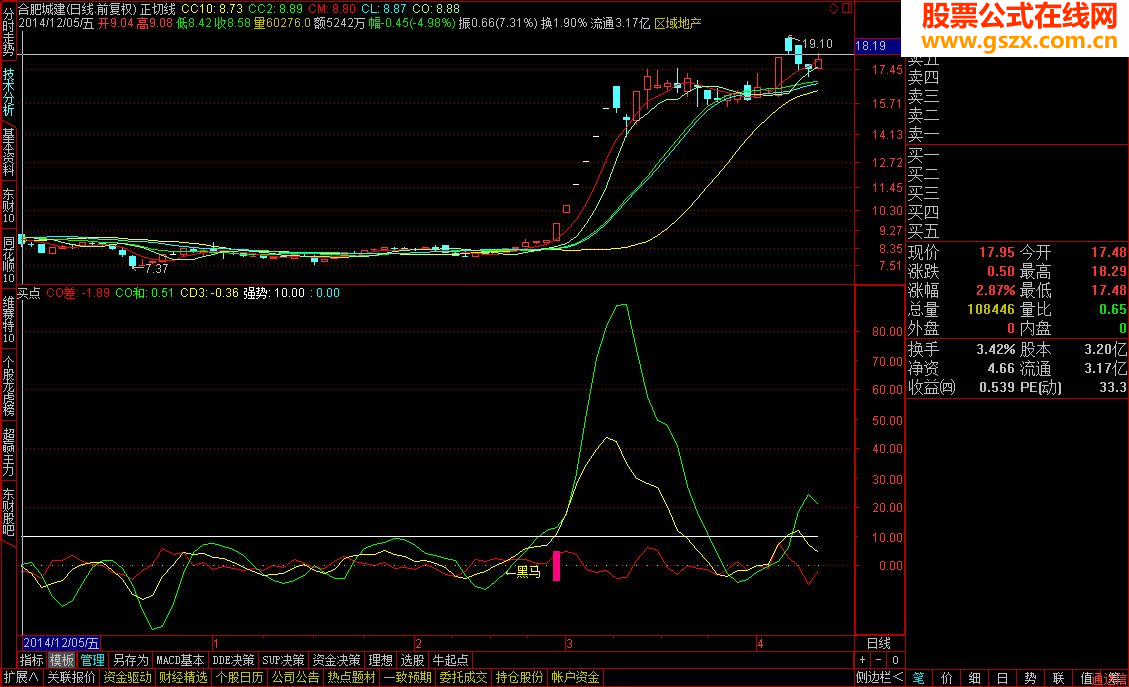Select the 东财10 side tab
This screenshot has height=687, width=1129.
coord(8,206)
